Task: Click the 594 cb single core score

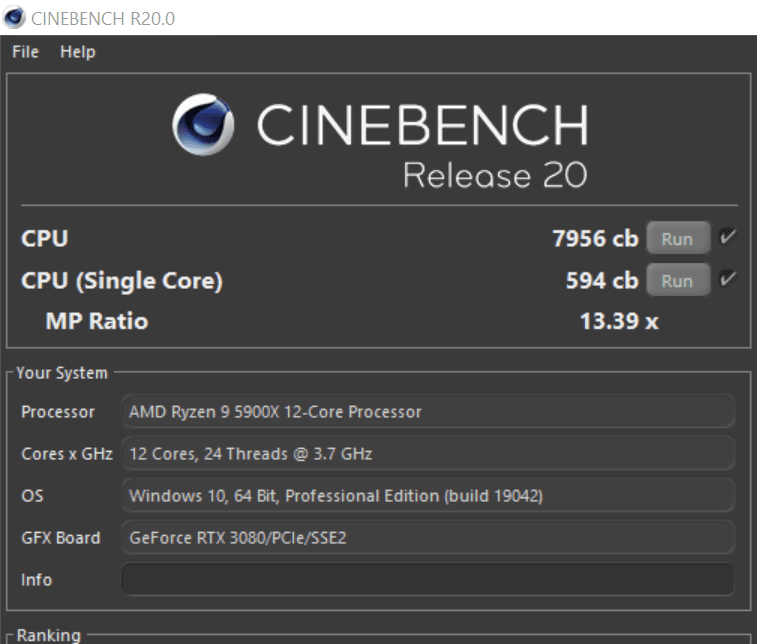Action: (602, 280)
